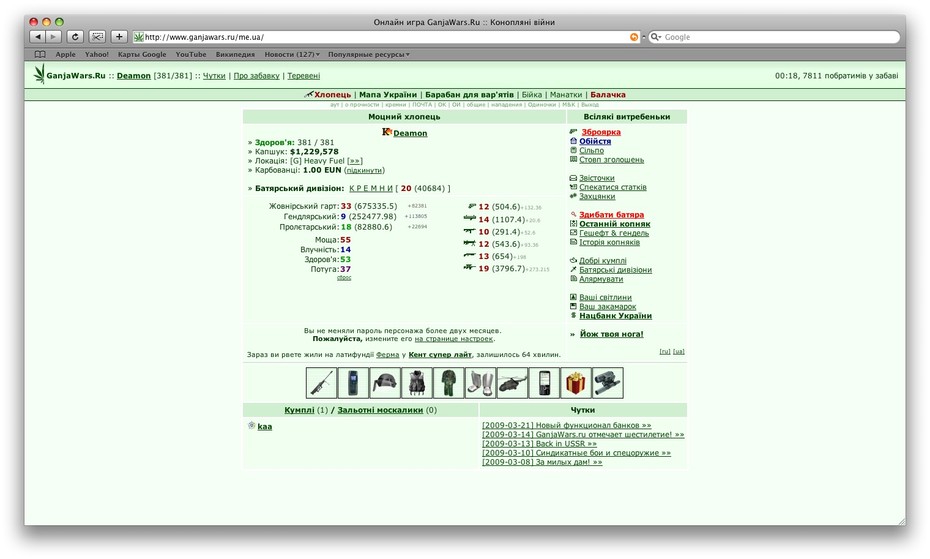
Task: Click the підкинути link next to EUN
Action: [x=364, y=170]
